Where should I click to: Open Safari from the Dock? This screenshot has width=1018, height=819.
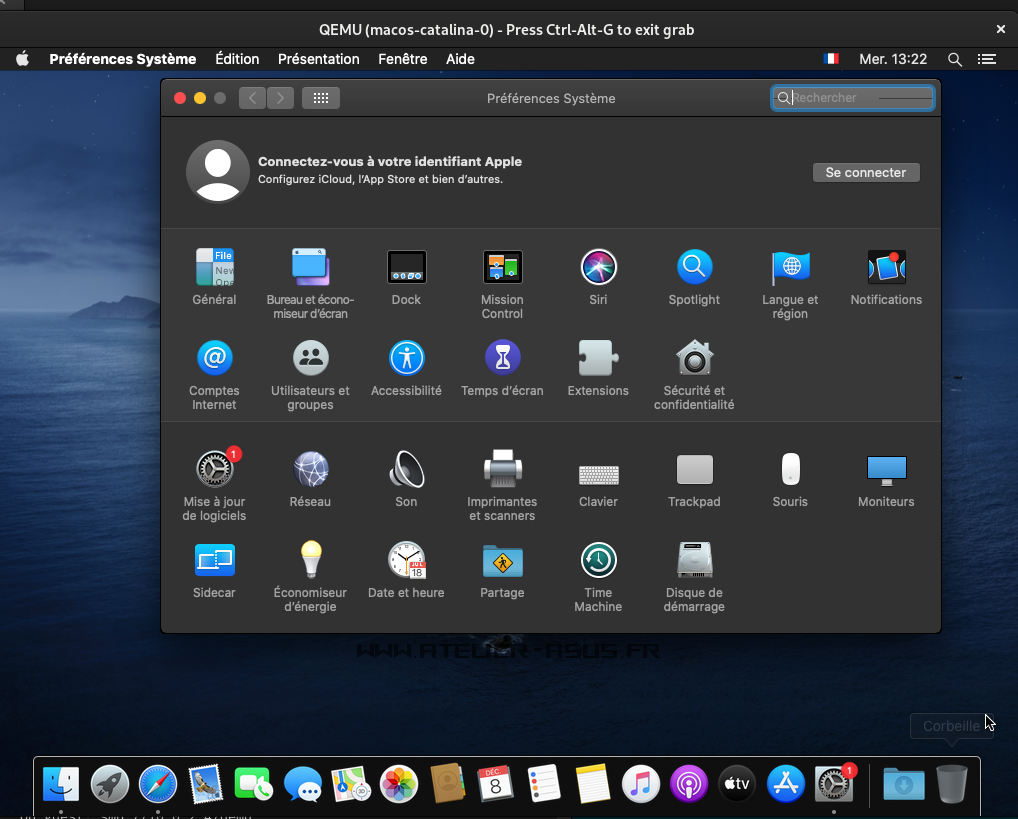point(158,784)
